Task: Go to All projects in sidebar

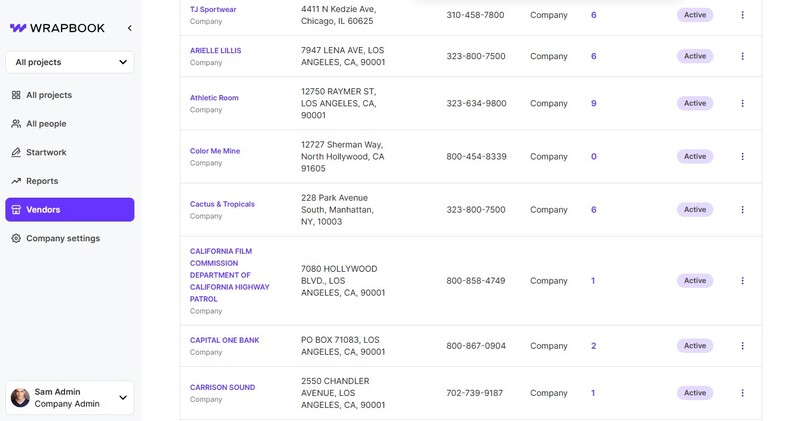Action: tap(48, 95)
